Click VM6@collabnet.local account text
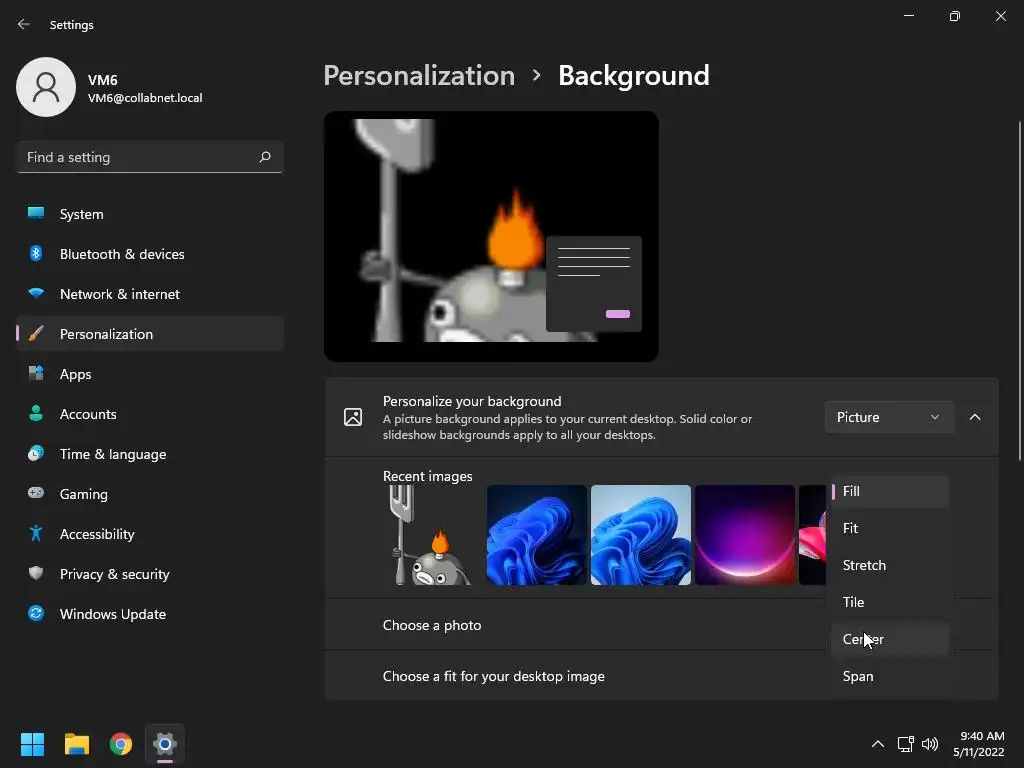The image size is (1024, 768). [145, 98]
